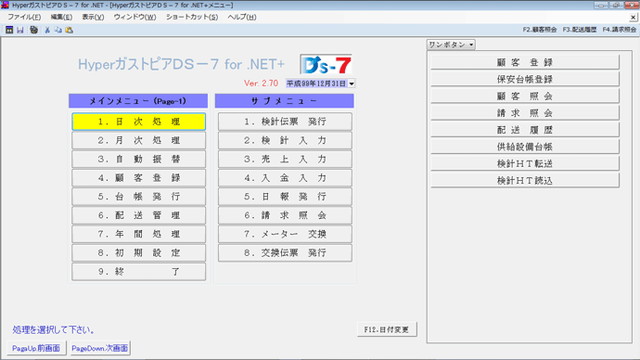
Task: Open the 編集(E) menu
Action: pos(61,17)
